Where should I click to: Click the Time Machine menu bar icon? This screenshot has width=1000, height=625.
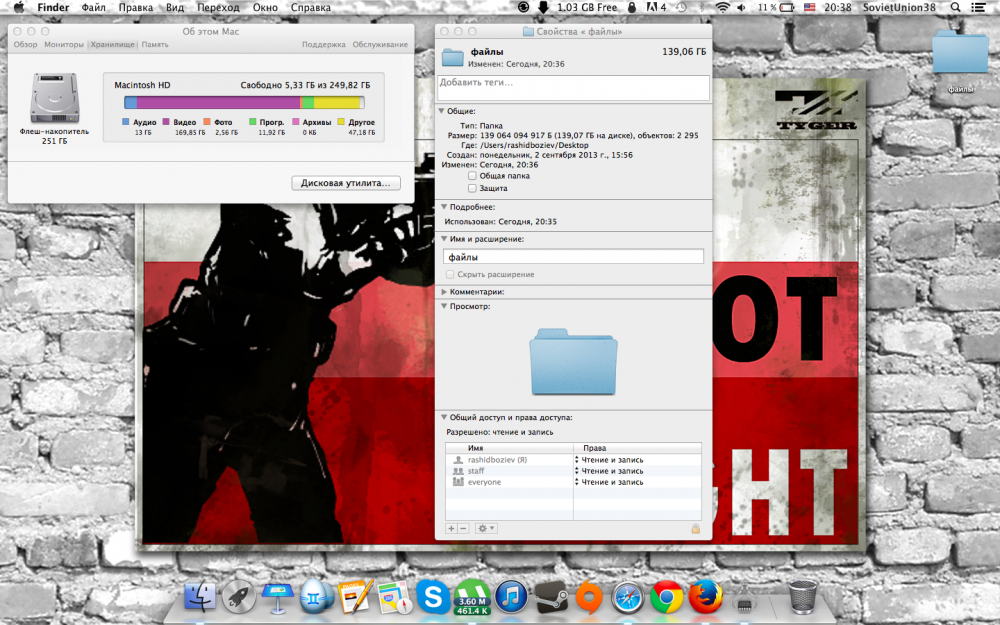tap(682, 7)
